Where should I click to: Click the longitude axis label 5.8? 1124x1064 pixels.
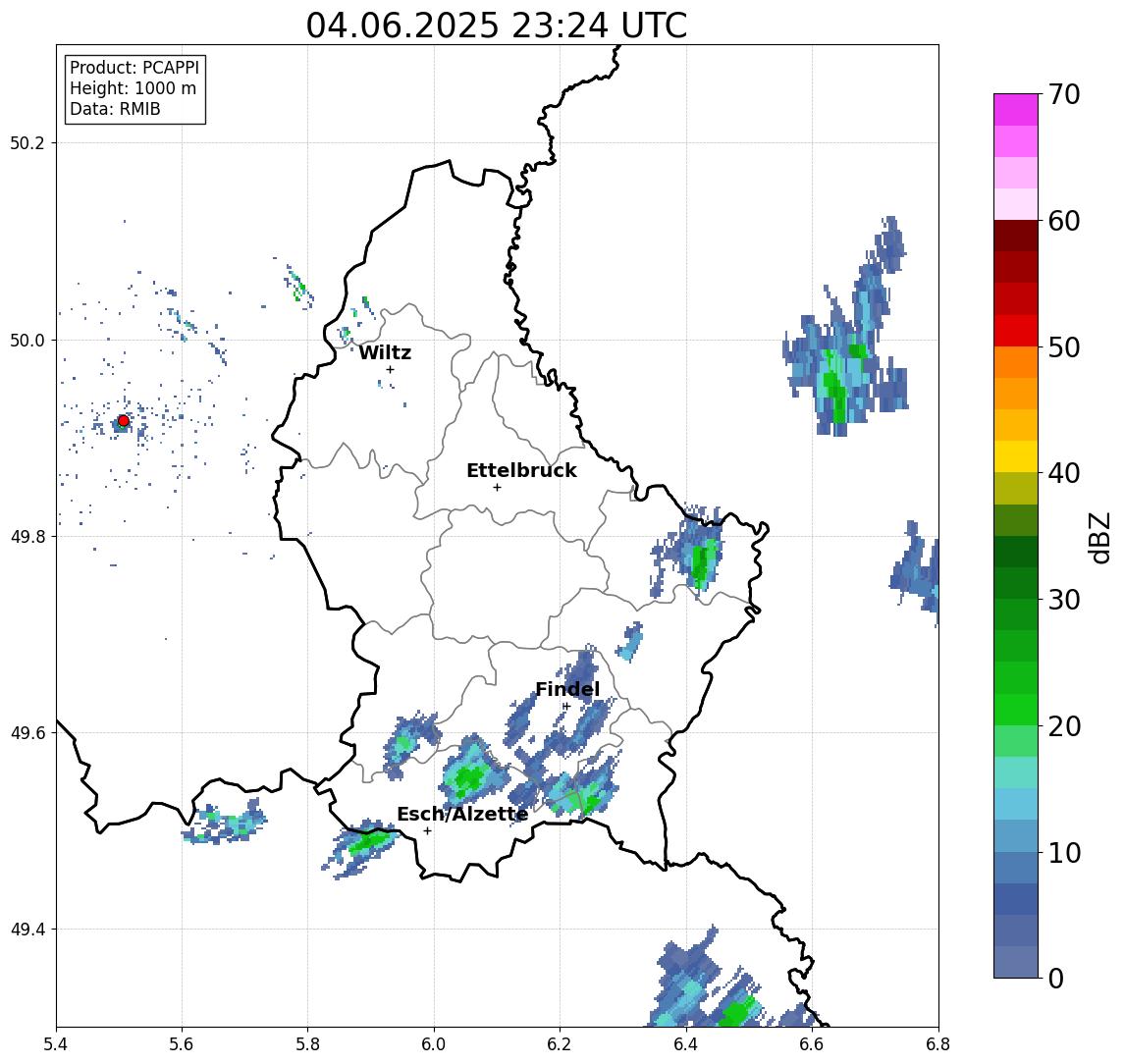(x=307, y=1044)
